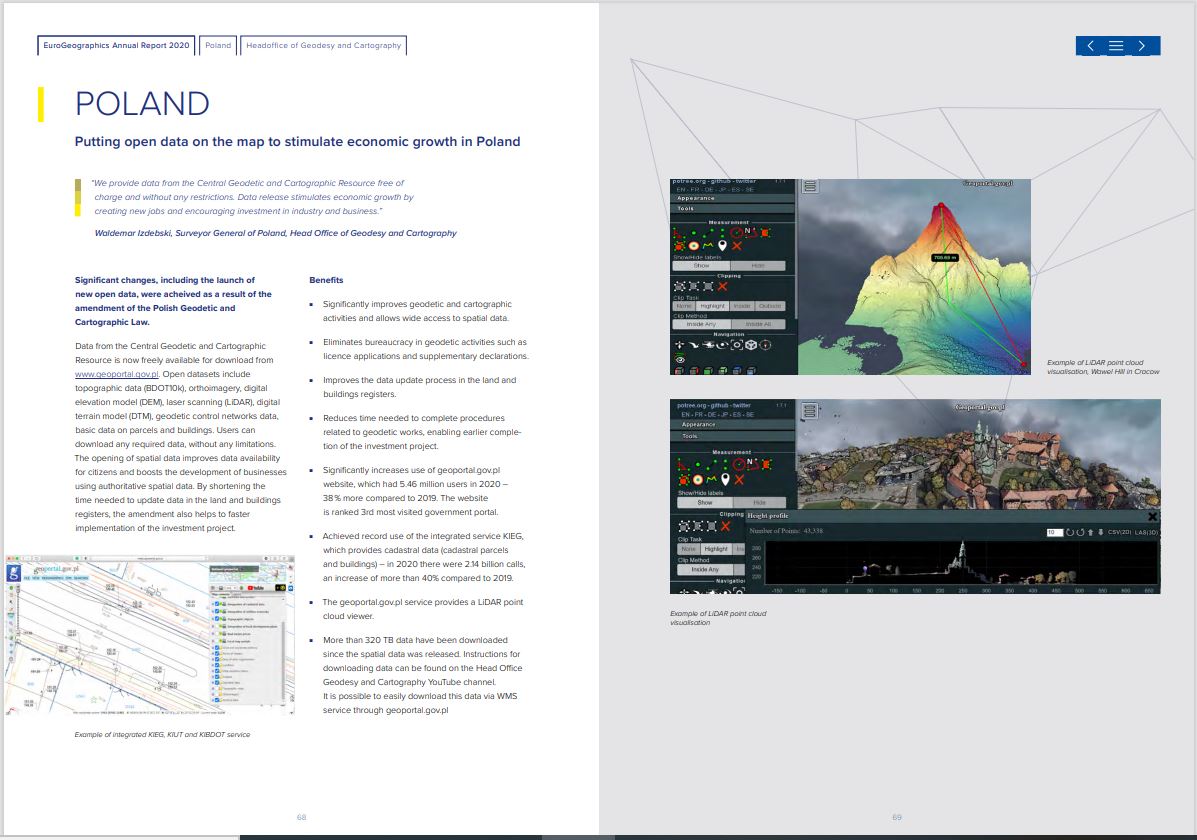Click the hamburger menu icon in the Wawel Hill viewer

pyautogui.click(x=810, y=186)
